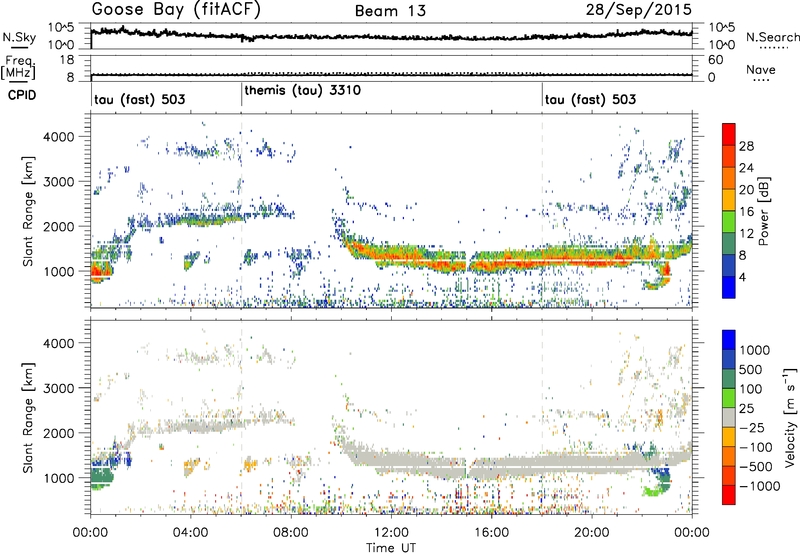The width and height of the screenshot is (800, 554).
Task: Click the '1000' tick on the Velocity scale
Action: click(x=754, y=350)
